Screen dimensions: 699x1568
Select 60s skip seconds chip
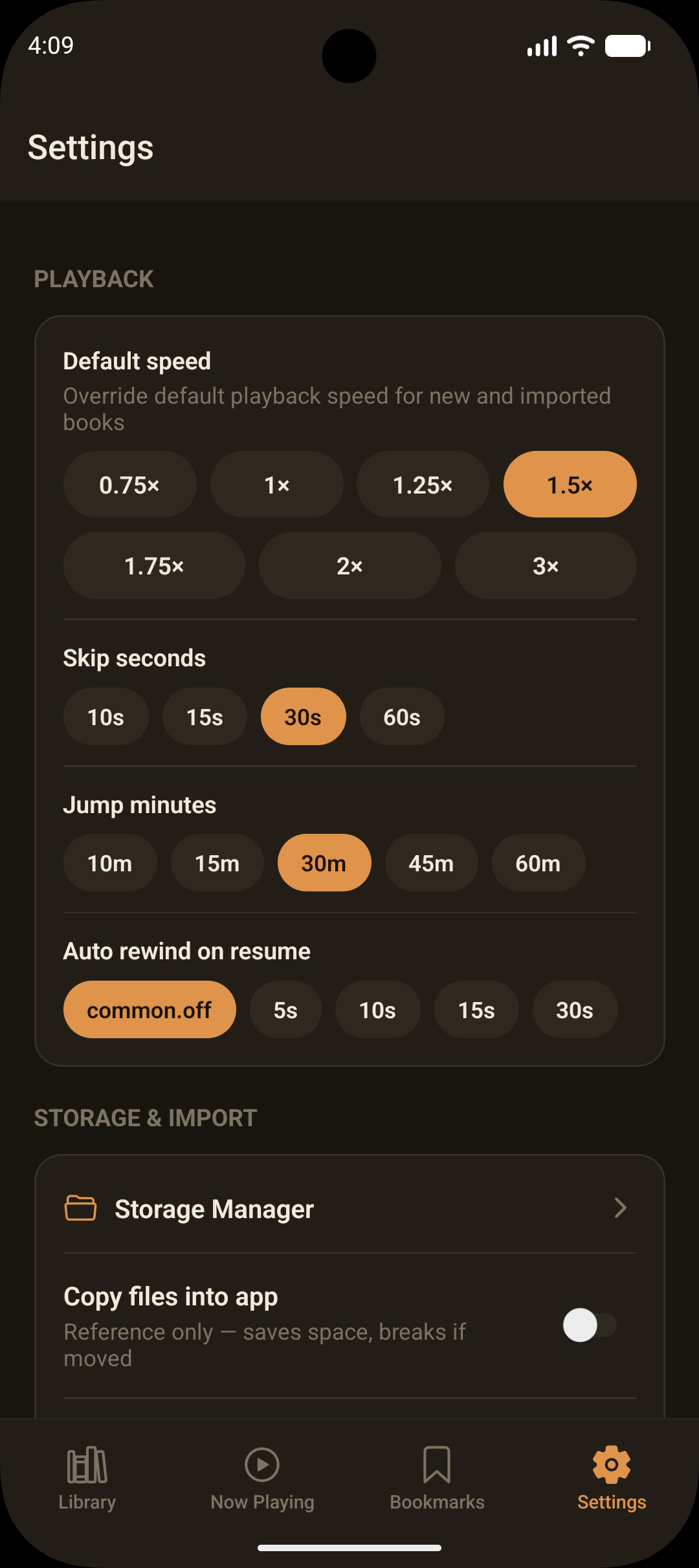(402, 717)
